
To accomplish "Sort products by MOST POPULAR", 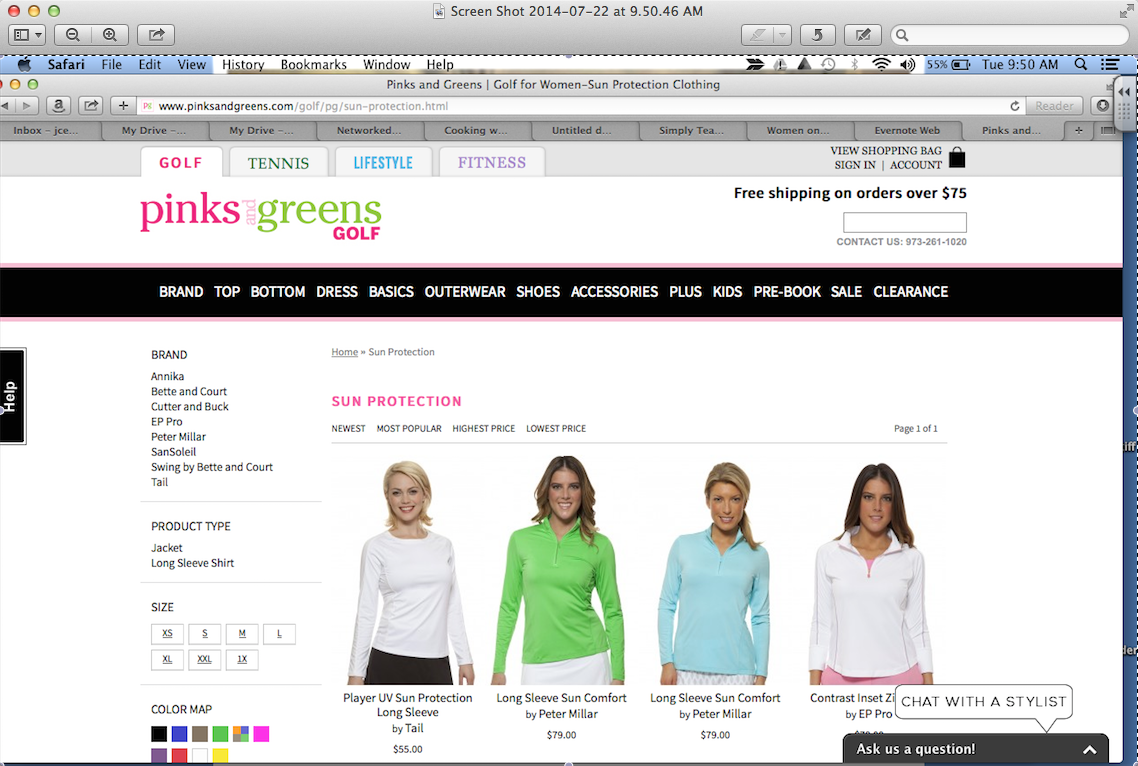I will pyautogui.click(x=409, y=428).
